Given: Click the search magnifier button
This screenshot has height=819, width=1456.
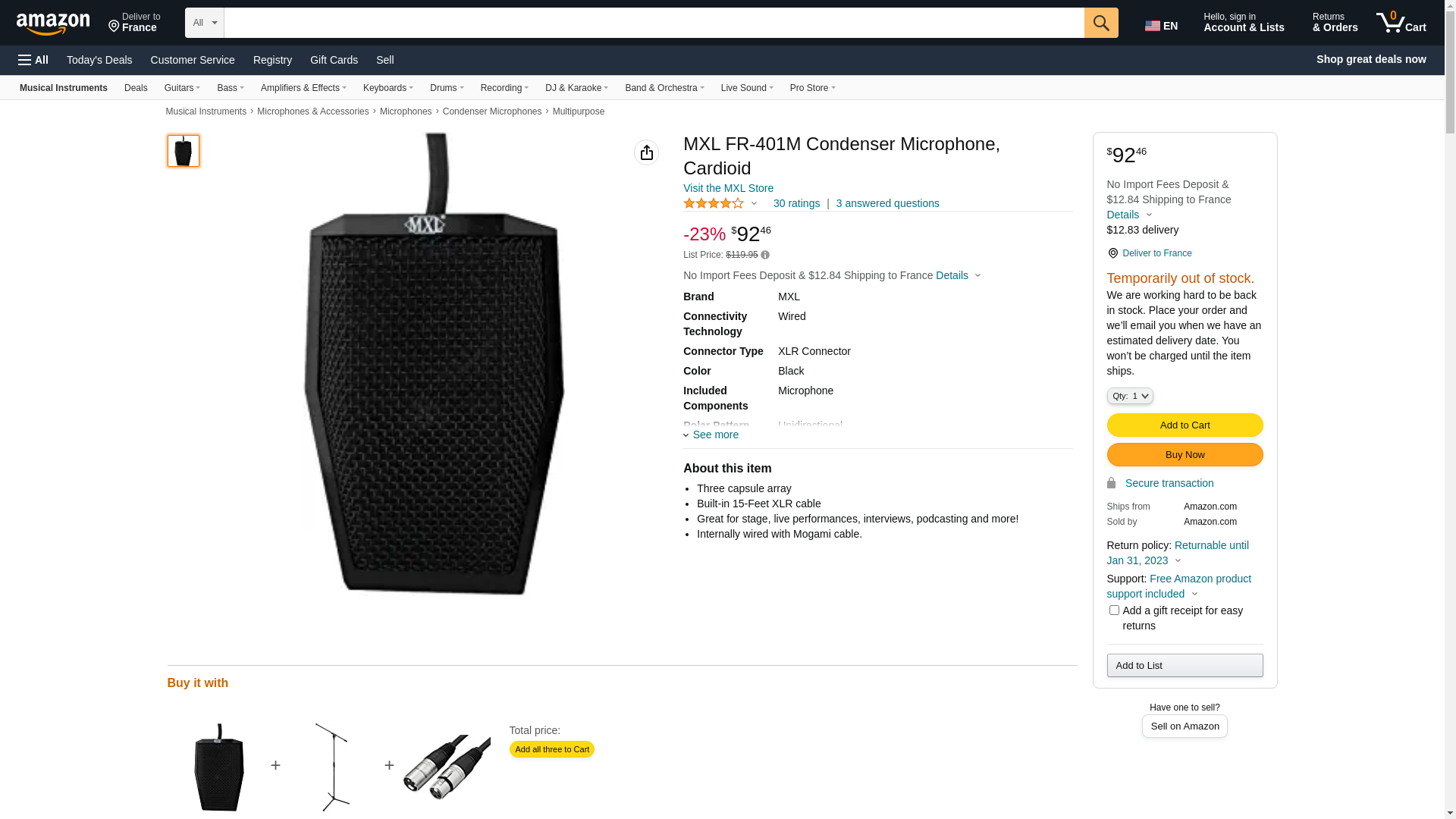Looking at the screenshot, I should coord(1101,23).
